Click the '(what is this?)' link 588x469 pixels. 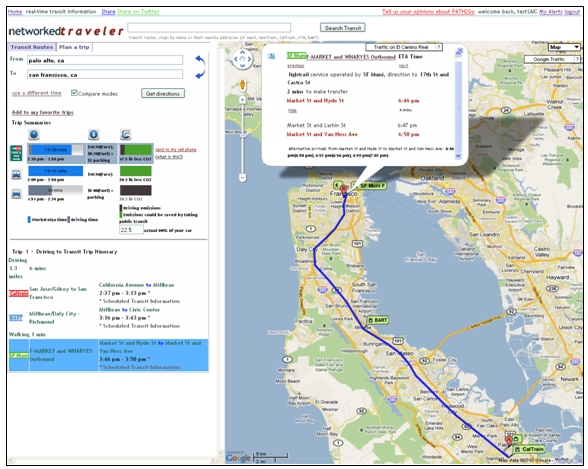pos(169,157)
